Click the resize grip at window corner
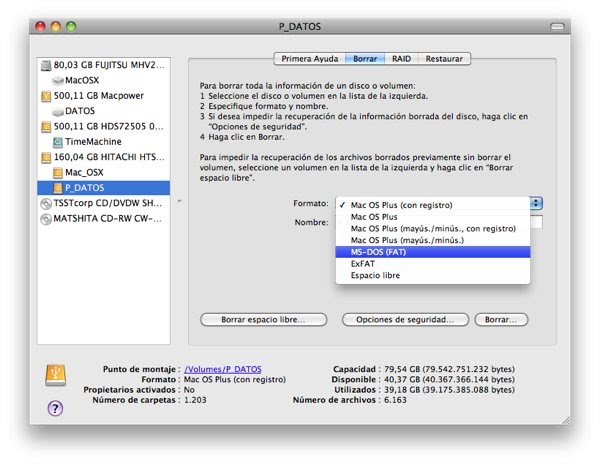The width and height of the screenshot is (600, 465). coord(566,420)
